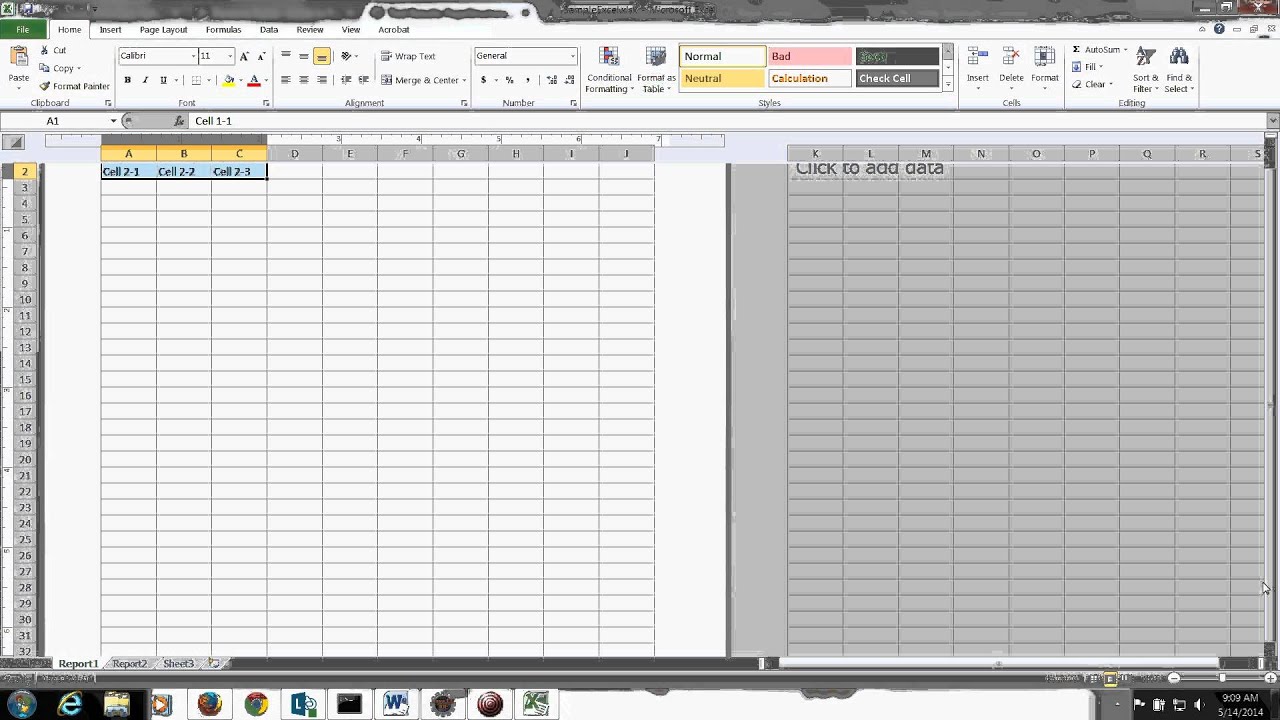Select cell containing Cell 2-2

[x=184, y=172]
